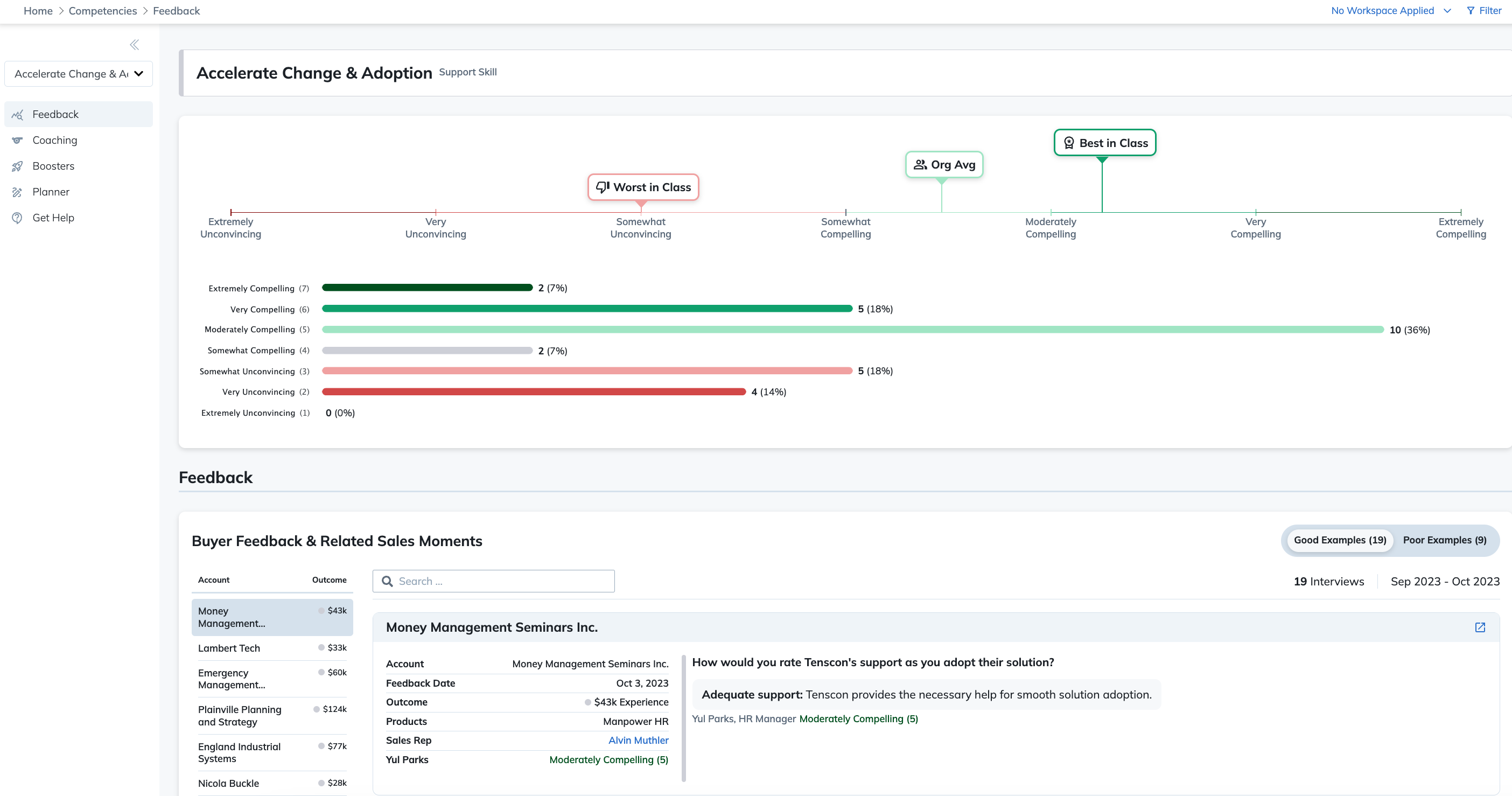This screenshot has height=796, width=1512.
Task: Select the Lambert Tech account row
Action: (x=272, y=648)
